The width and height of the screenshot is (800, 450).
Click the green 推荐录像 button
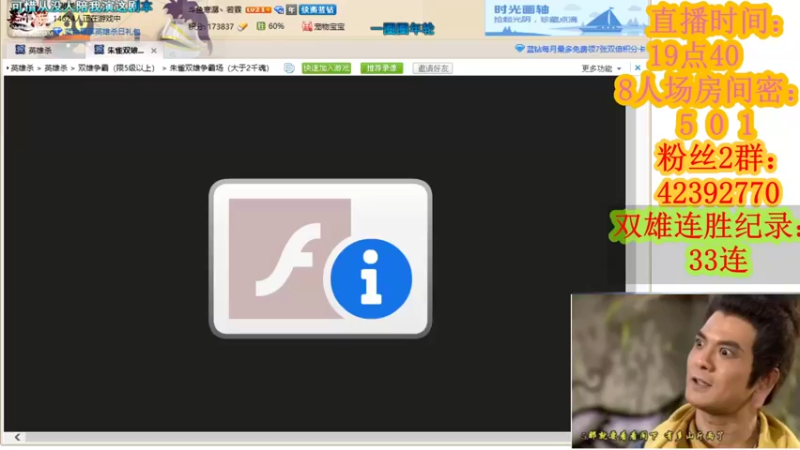click(x=382, y=68)
